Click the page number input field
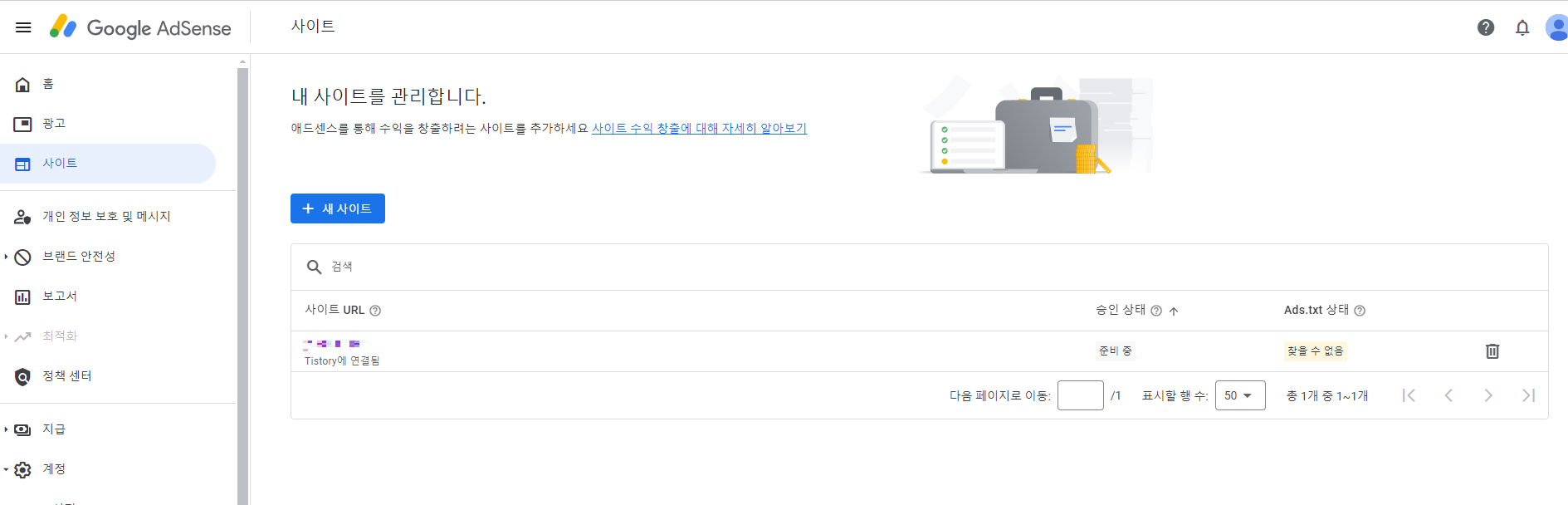Image resolution: width=1568 pixels, height=505 pixels. [1081, 395]
